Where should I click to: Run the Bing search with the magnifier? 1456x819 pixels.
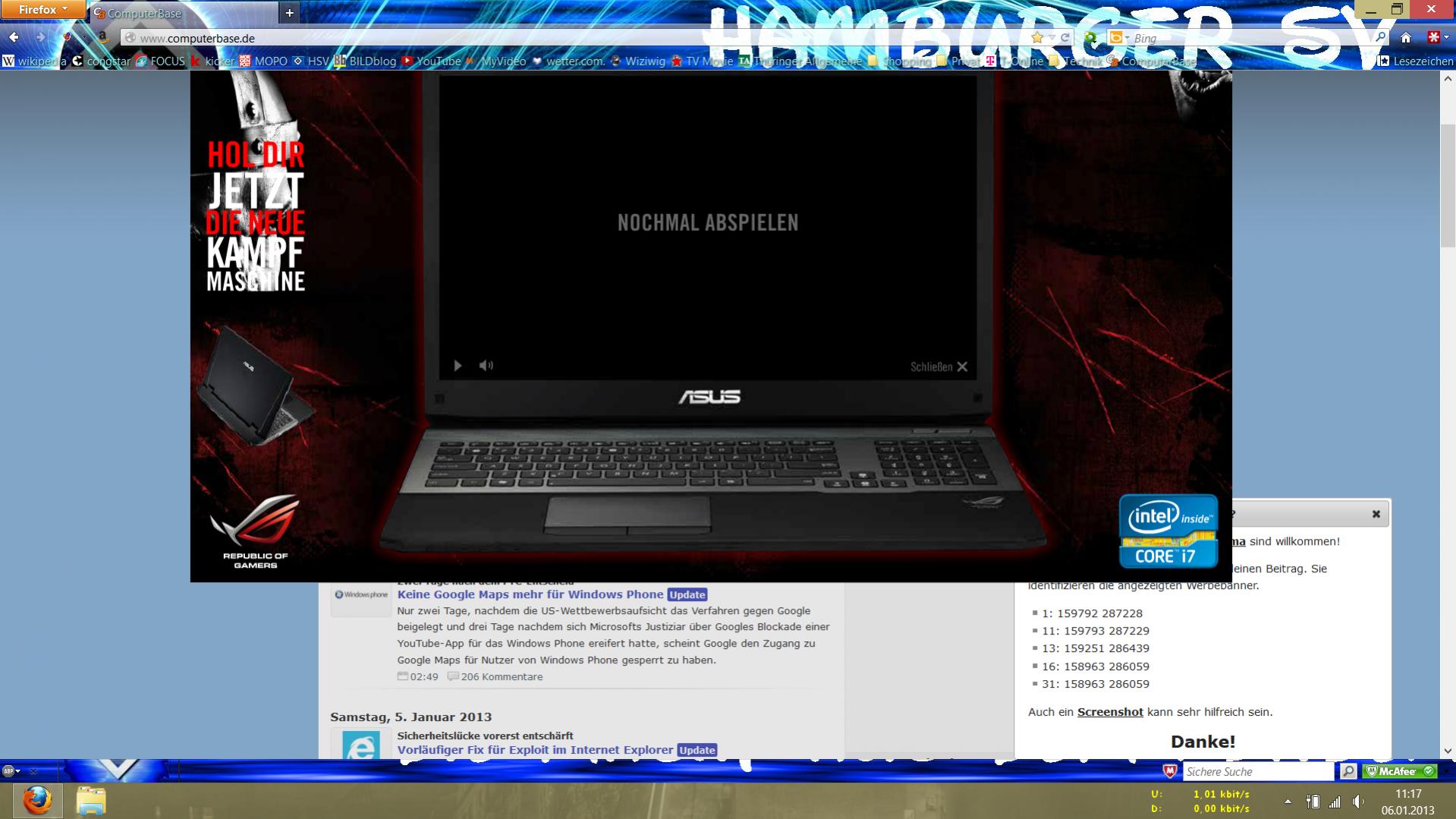(1380, 37)
